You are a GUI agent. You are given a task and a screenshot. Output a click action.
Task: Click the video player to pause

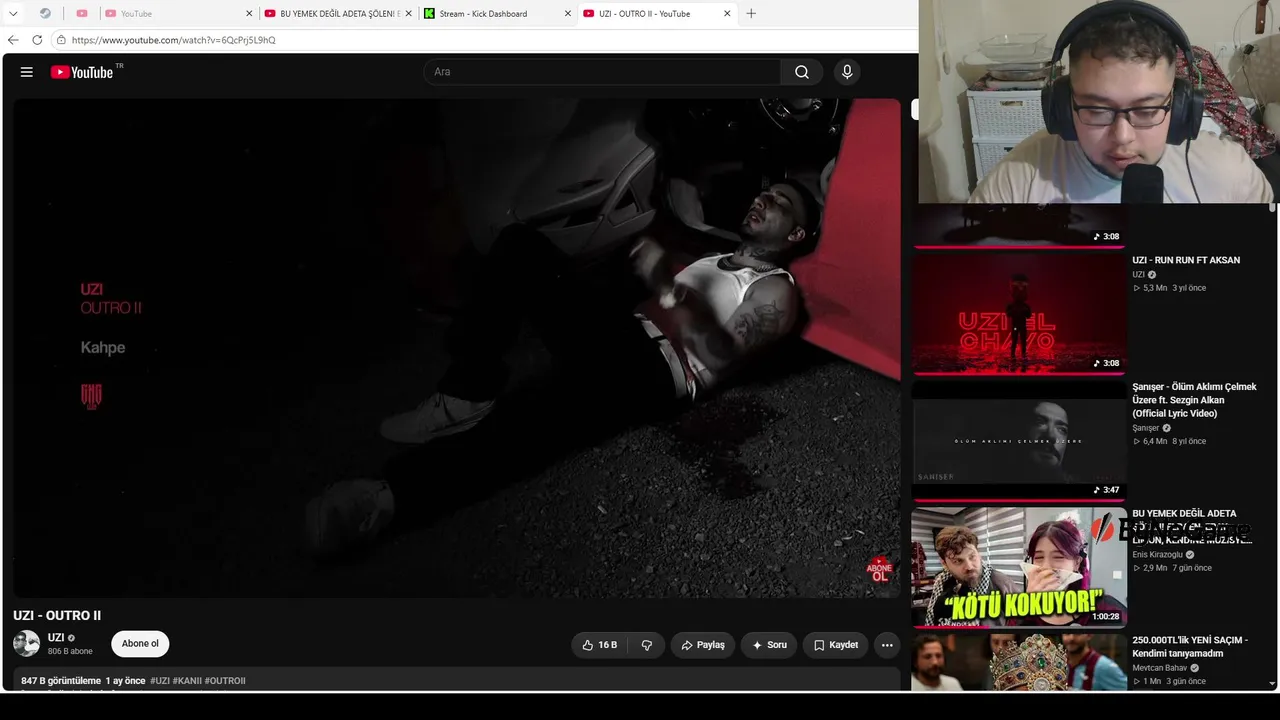pos(457,348)
